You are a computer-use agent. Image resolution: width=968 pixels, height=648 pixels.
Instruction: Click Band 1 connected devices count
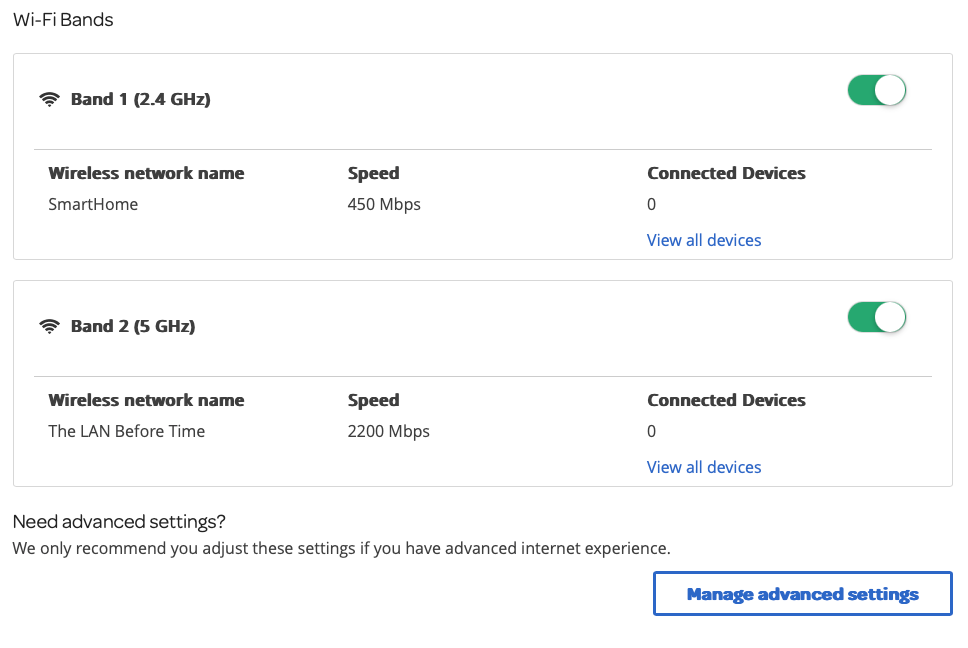[x=652, y=204]
